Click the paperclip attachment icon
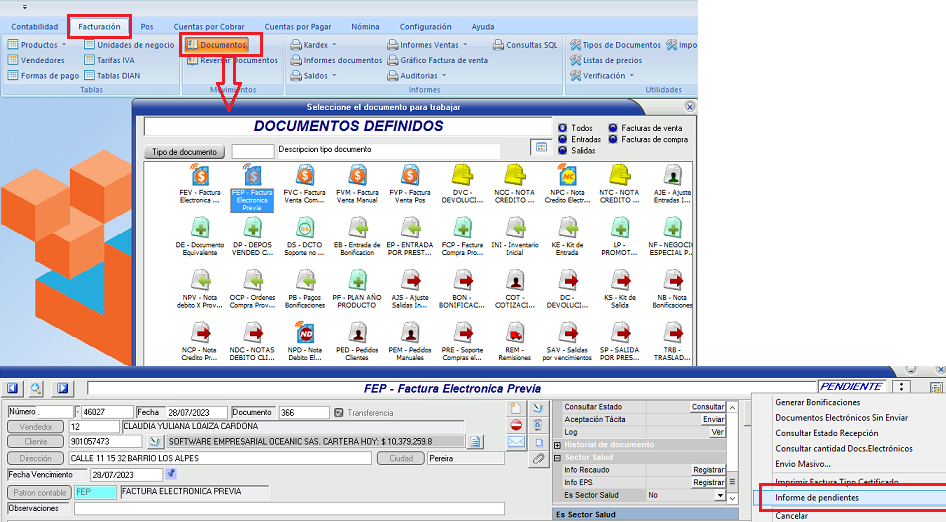The width and height of the screenshot is (946, 522). tap(538, 458)
